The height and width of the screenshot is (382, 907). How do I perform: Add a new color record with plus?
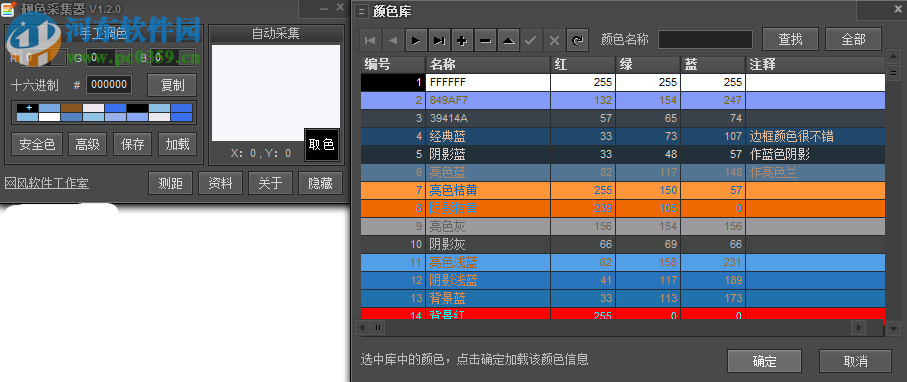[x=462, y=40]
